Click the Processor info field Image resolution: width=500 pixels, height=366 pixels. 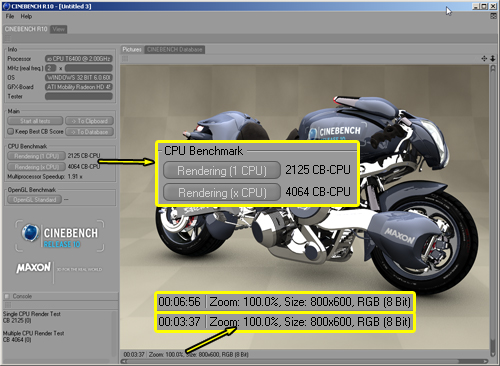[79, 59]
